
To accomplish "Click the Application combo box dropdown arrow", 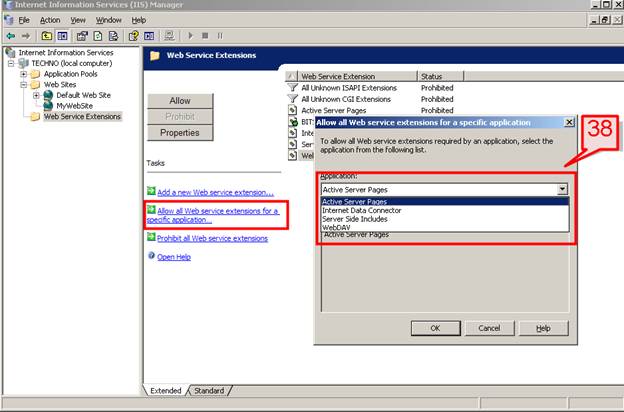I will click(562, 189).
